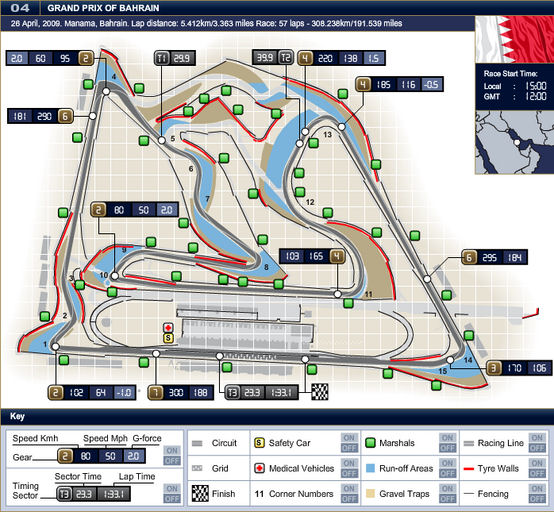Click the Bahrain flag image

(514, 39)
